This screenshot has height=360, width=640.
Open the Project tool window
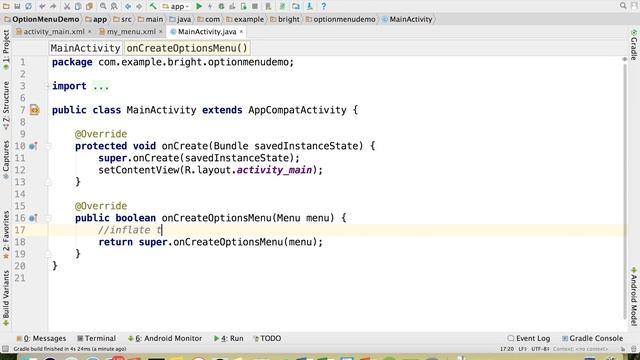pyautogui.click(x=6, y=49)
